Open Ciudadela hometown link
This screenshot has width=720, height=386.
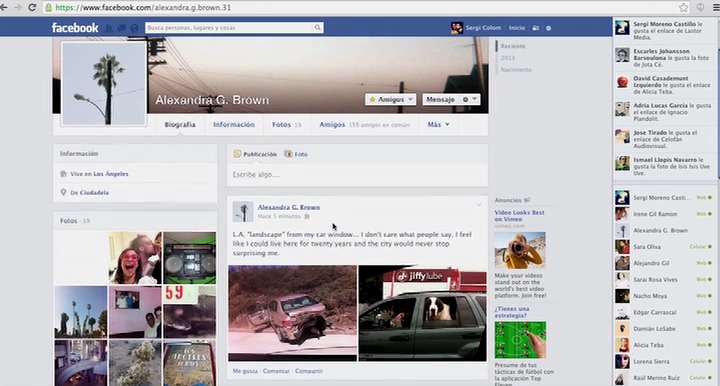(x=94, y=193)
